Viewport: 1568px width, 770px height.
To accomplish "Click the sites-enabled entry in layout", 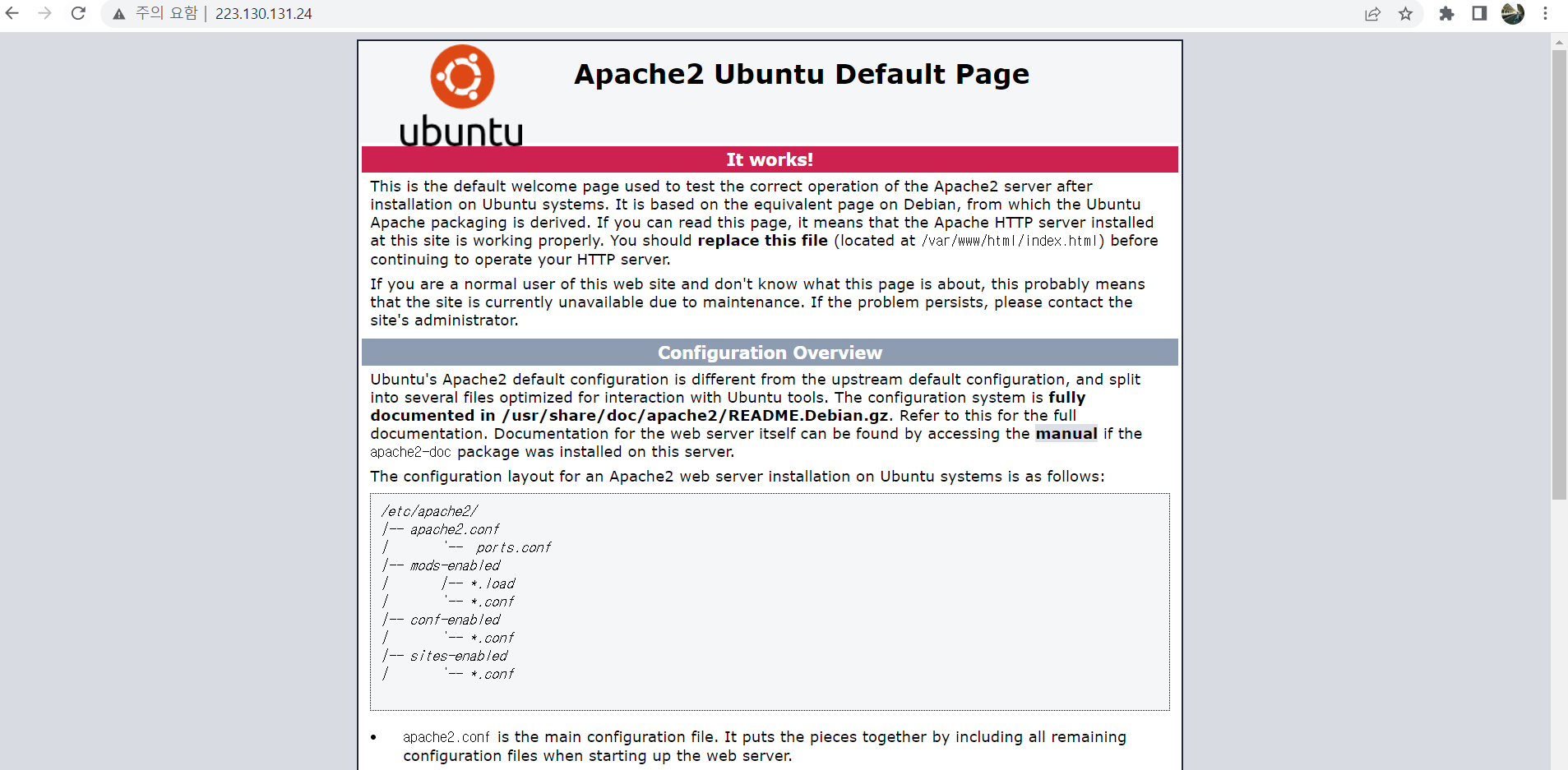I will pyautogui.click(x=459, y=656).
